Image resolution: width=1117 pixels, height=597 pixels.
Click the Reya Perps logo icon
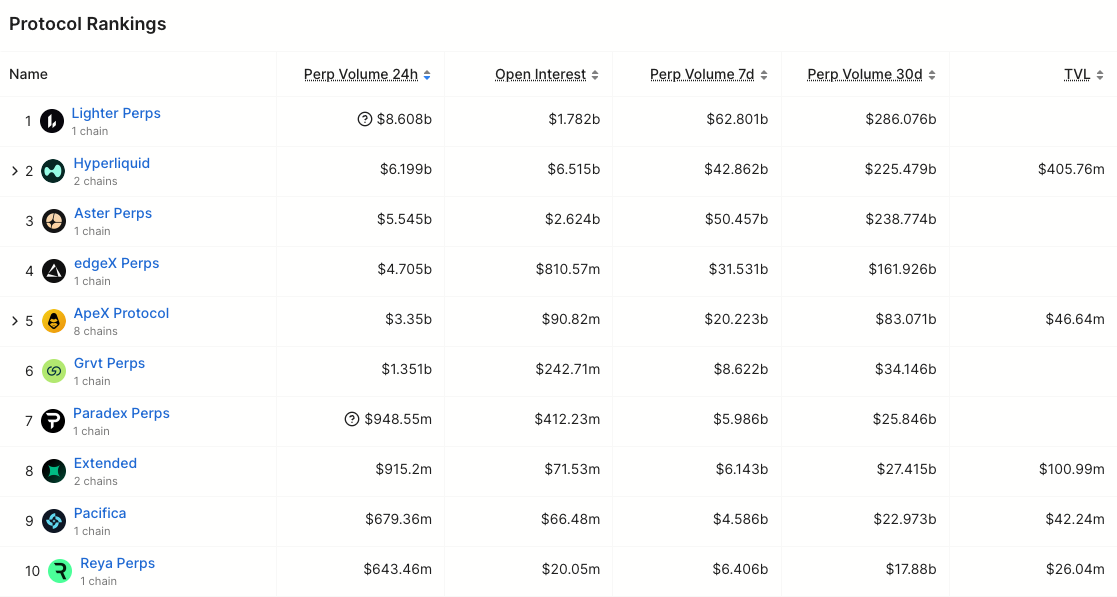coord(53,571)
